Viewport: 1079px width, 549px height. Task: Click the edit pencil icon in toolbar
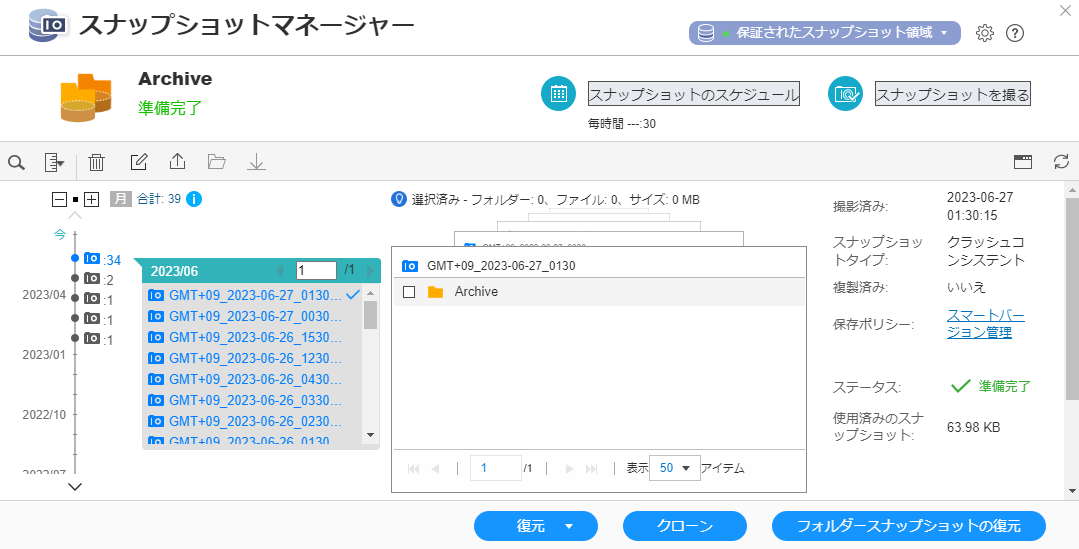pos(139,162)
